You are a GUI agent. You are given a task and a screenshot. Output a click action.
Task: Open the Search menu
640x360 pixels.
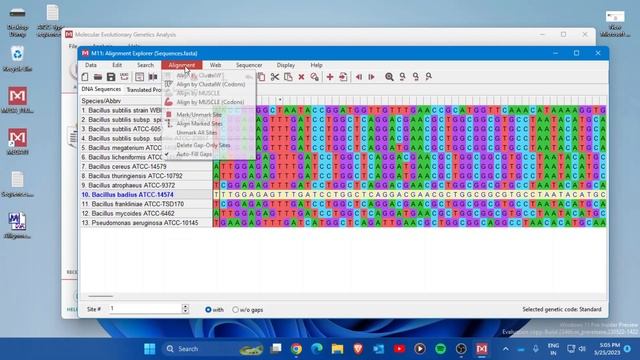pos(145,65)
